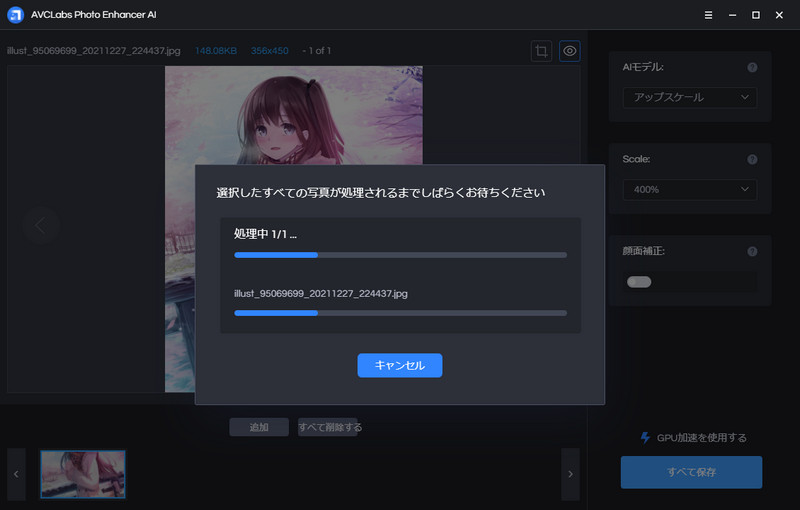Close the AVCLabs window
Screen dimensions: 800x510
pos(779,15)
